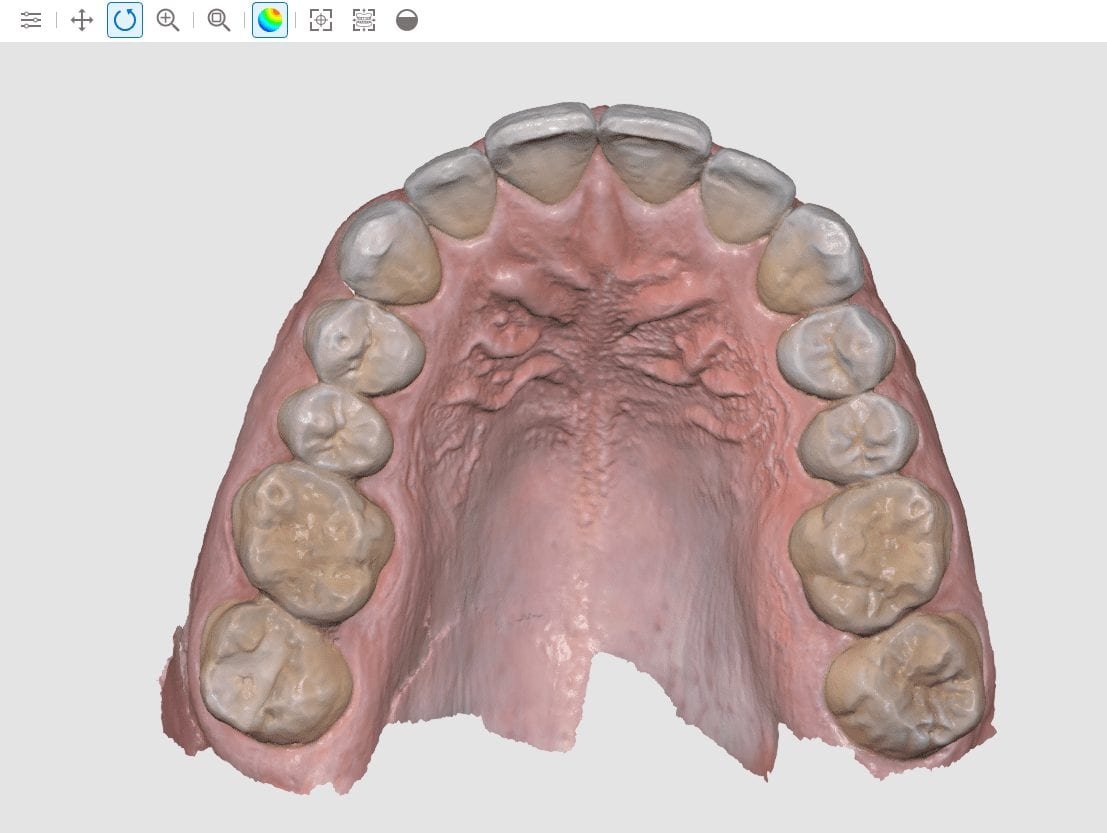
Task: Click the image-left lateral incisor
Action: click(x=453, y=191)
